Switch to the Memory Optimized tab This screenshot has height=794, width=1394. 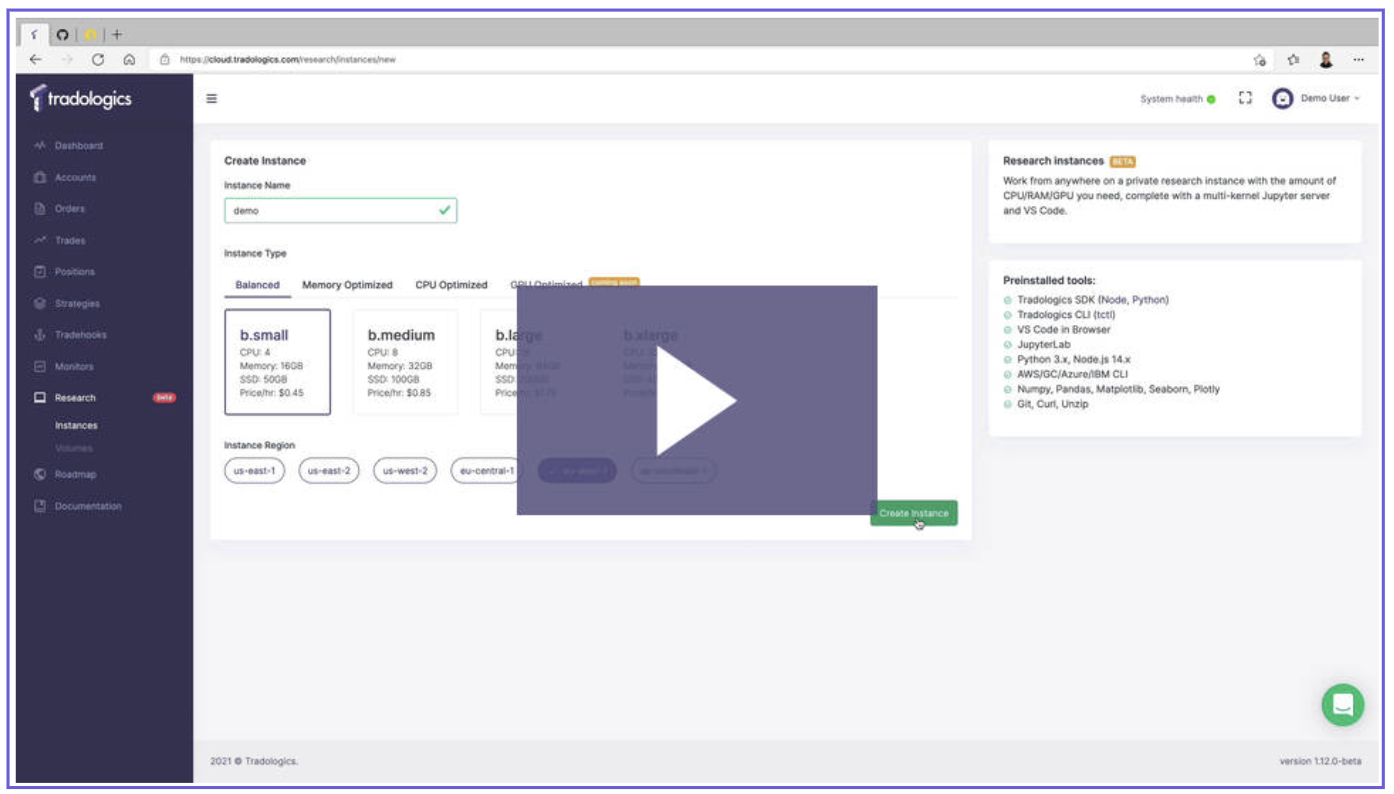click(347, 285)
